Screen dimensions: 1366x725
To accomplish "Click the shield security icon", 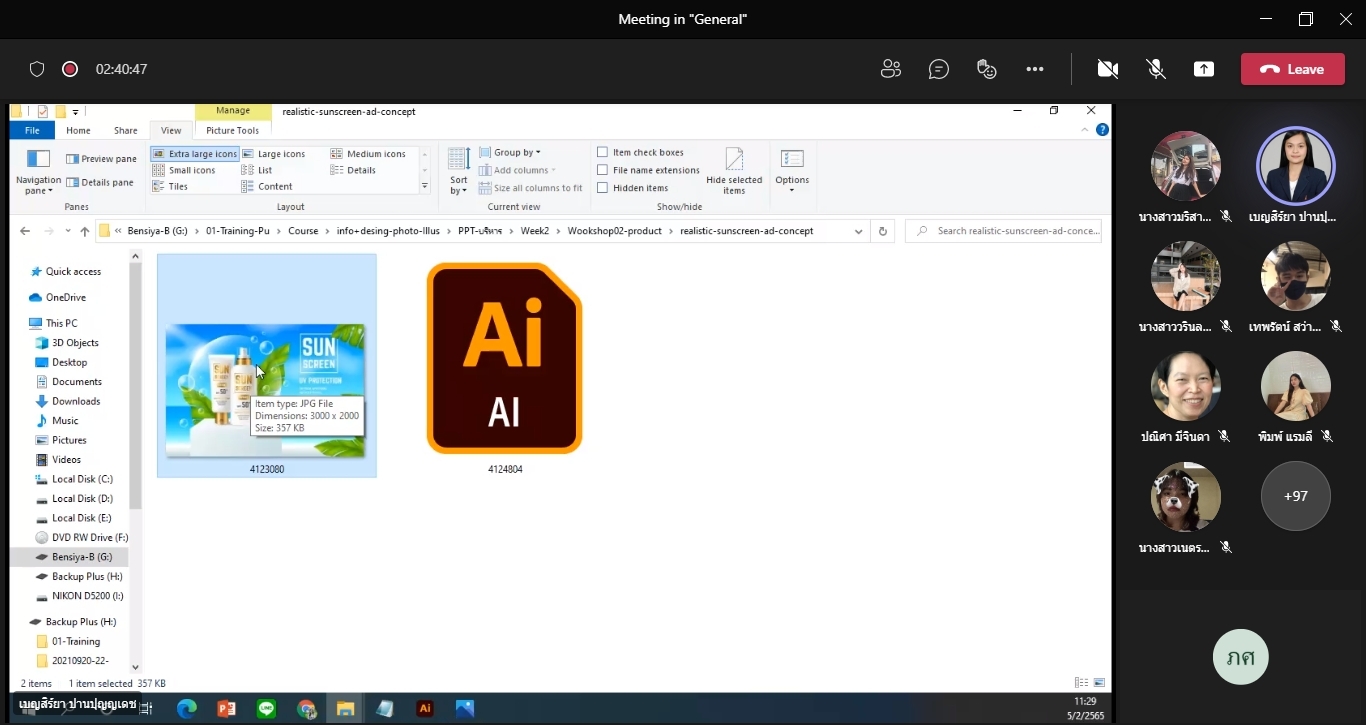I will point(37,69).
